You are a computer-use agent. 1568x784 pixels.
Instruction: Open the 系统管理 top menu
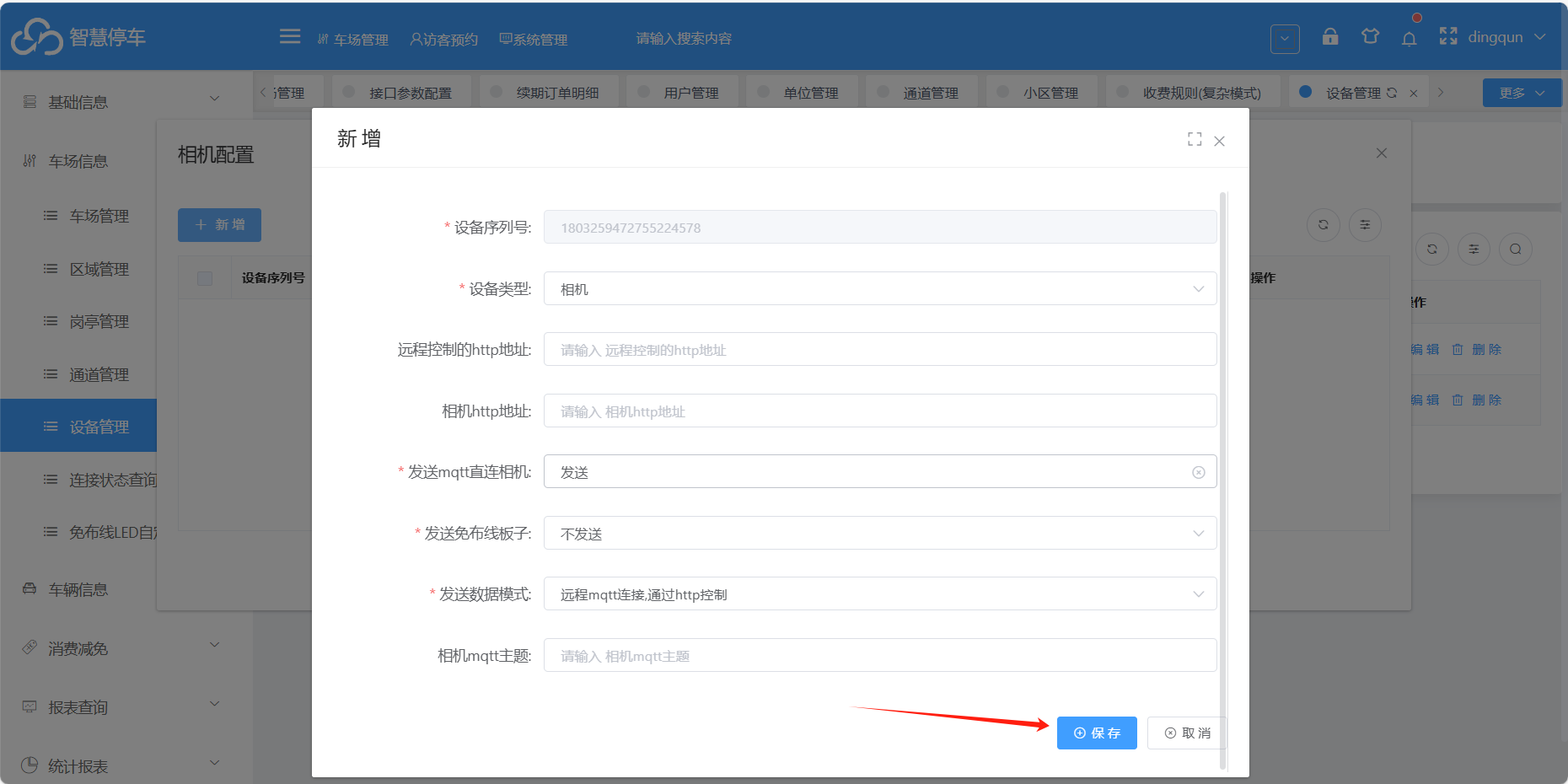(534, 39)
